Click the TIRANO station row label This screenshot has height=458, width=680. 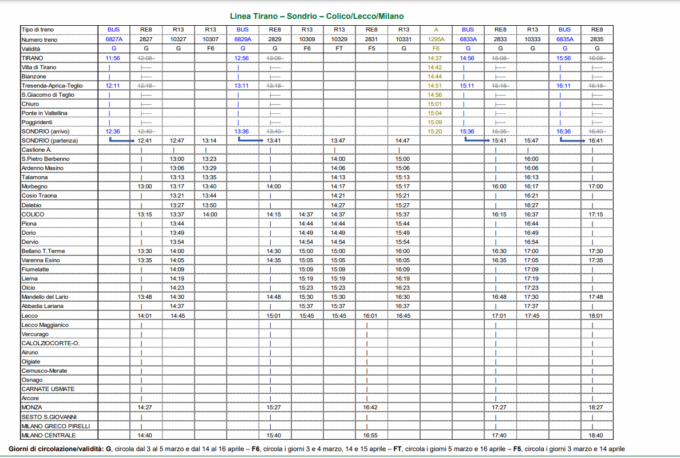[x=33, y=58]
